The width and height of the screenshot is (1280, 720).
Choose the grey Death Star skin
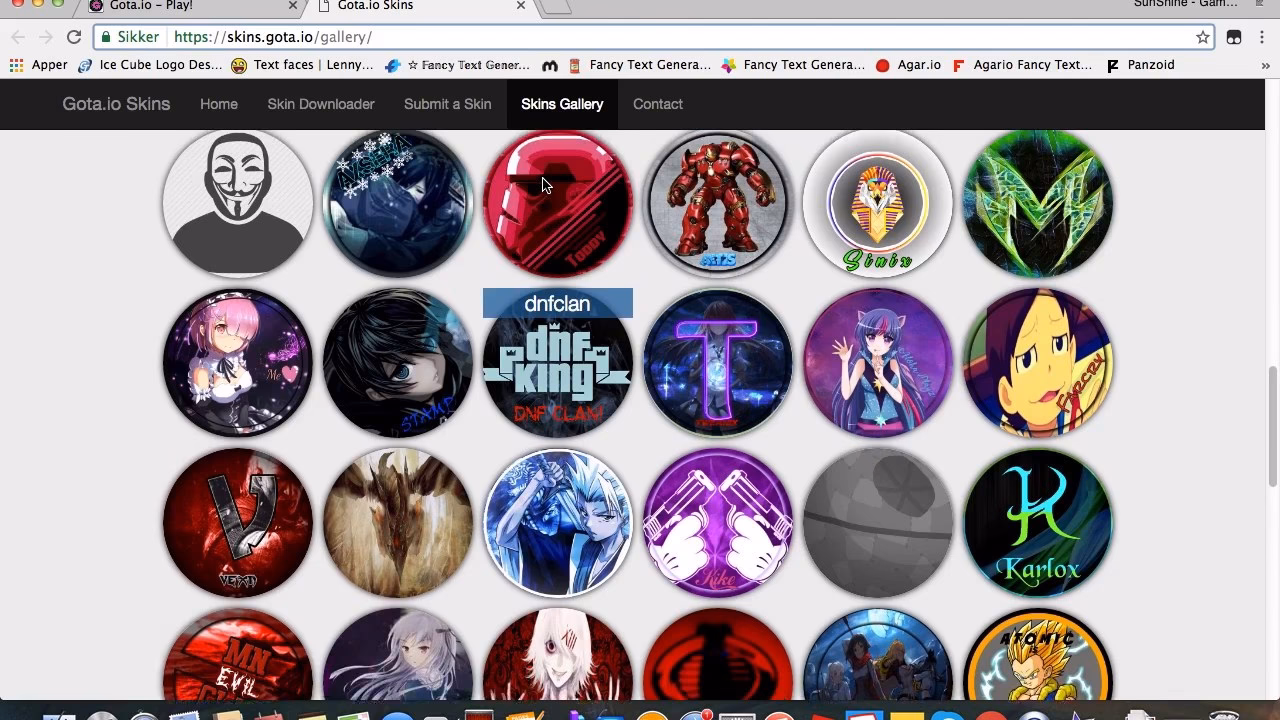878,523
